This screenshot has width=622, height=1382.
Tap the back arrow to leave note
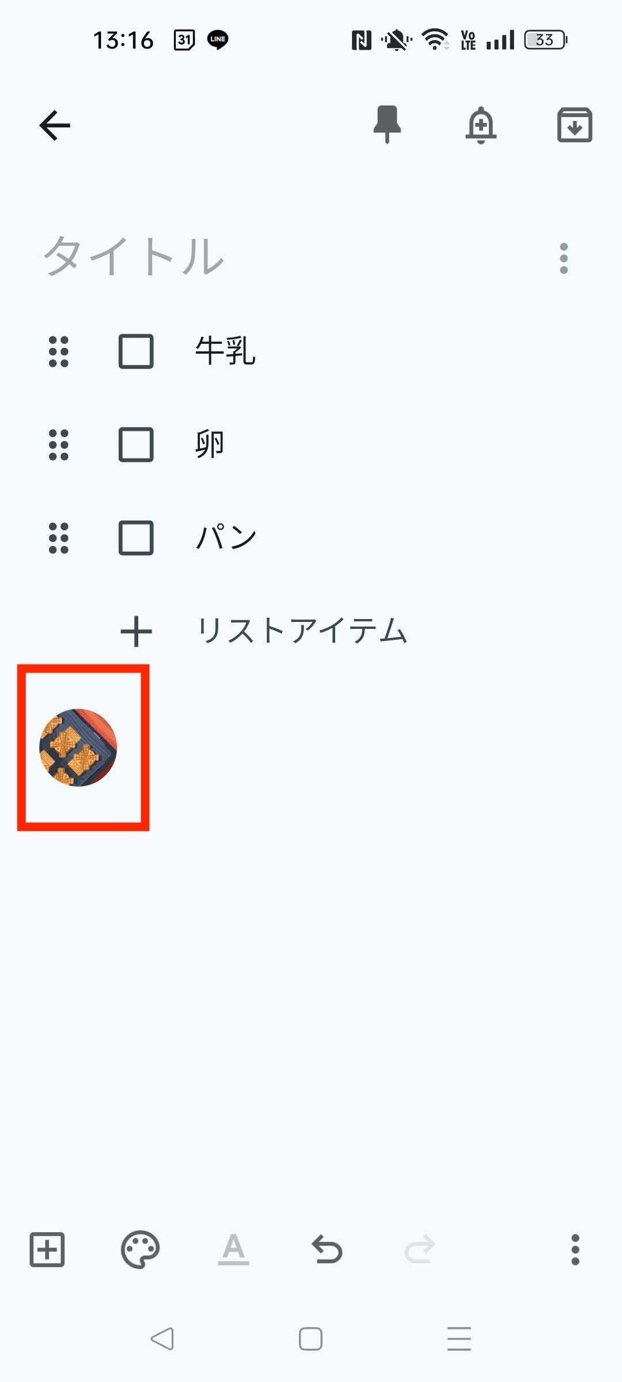coord(55,125)
